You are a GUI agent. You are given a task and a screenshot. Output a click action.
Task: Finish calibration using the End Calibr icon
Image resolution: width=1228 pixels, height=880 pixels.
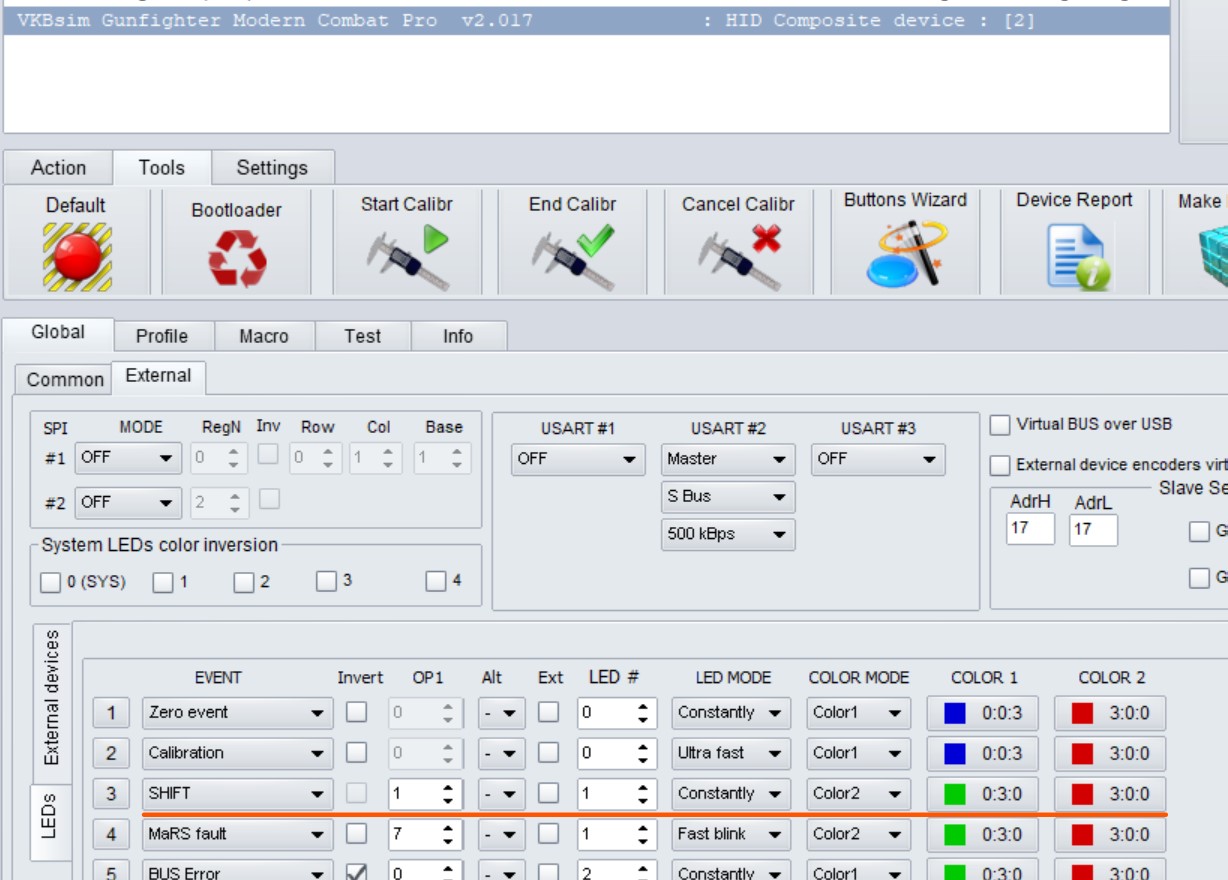click(x=573, y=258)
